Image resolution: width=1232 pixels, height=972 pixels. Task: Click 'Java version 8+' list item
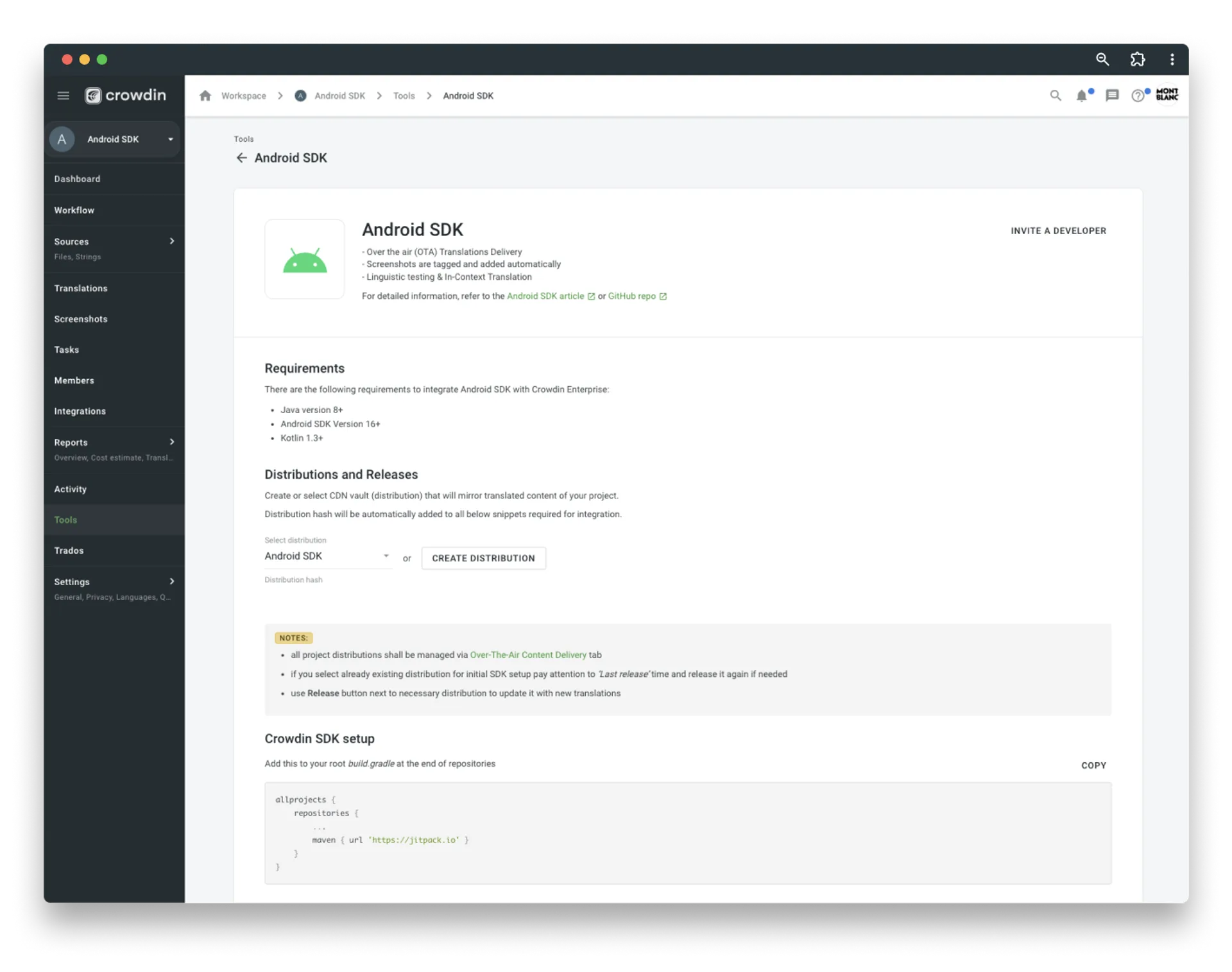coord(312,410)
